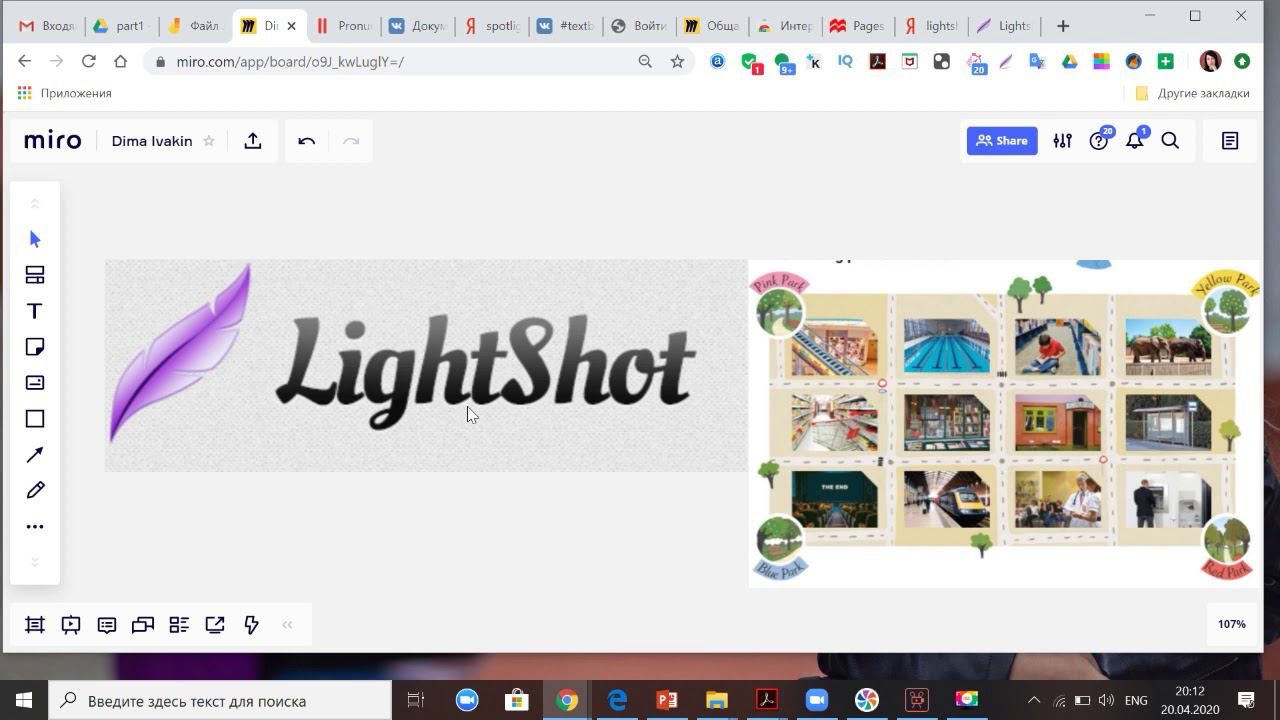The image size is (1280, 720).
Task: Click the Google Translate extension icon
Action: tap(1037, 62)
